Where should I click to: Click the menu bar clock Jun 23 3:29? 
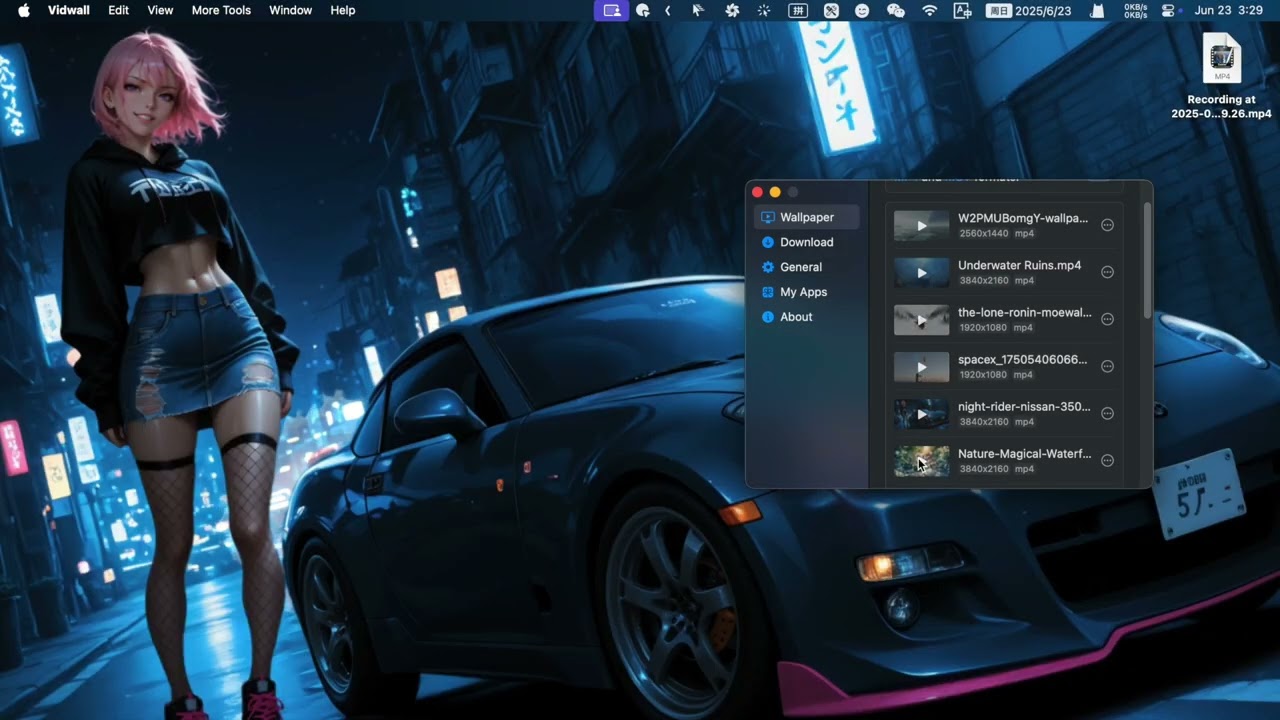click(x=1228, y=10)
